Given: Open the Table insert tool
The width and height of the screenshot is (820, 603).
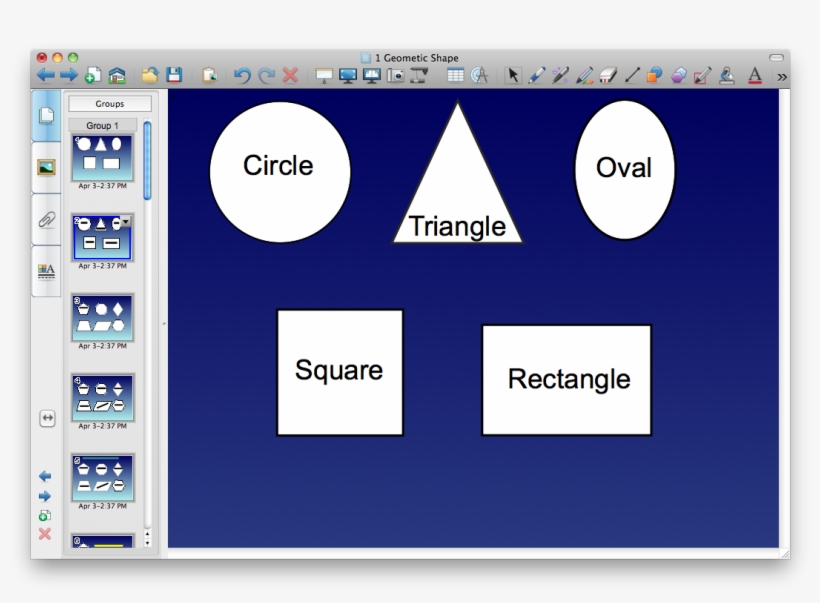Looking at the screenshot, I should coord(456,75).
